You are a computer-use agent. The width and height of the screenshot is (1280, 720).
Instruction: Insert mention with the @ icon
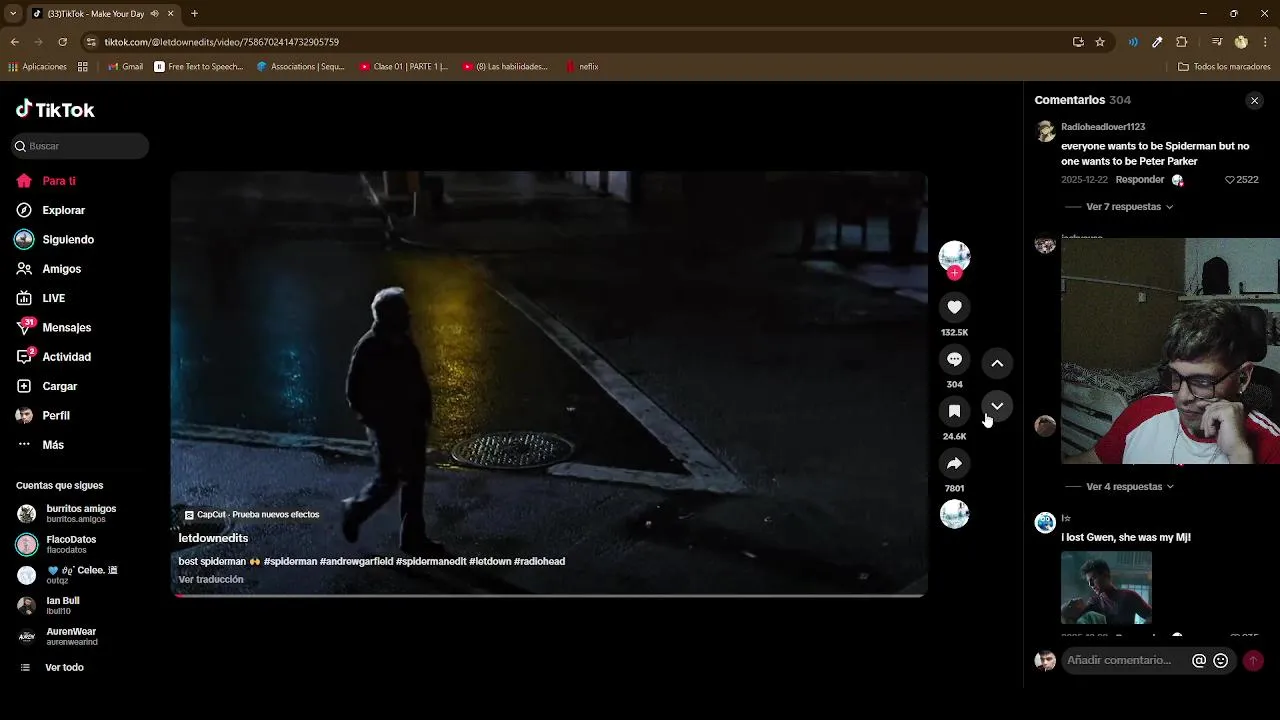click(x=1199, y=661)
